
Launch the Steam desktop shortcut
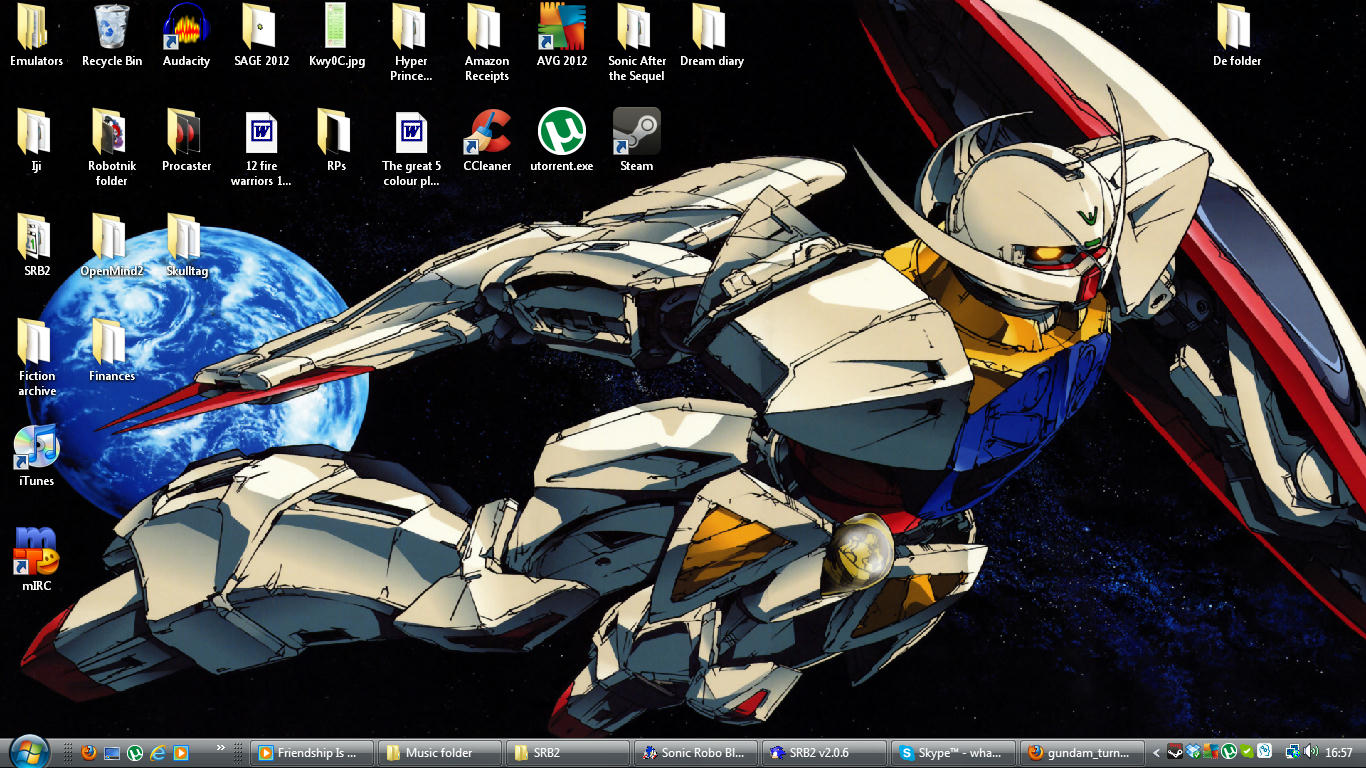[637, 142]
